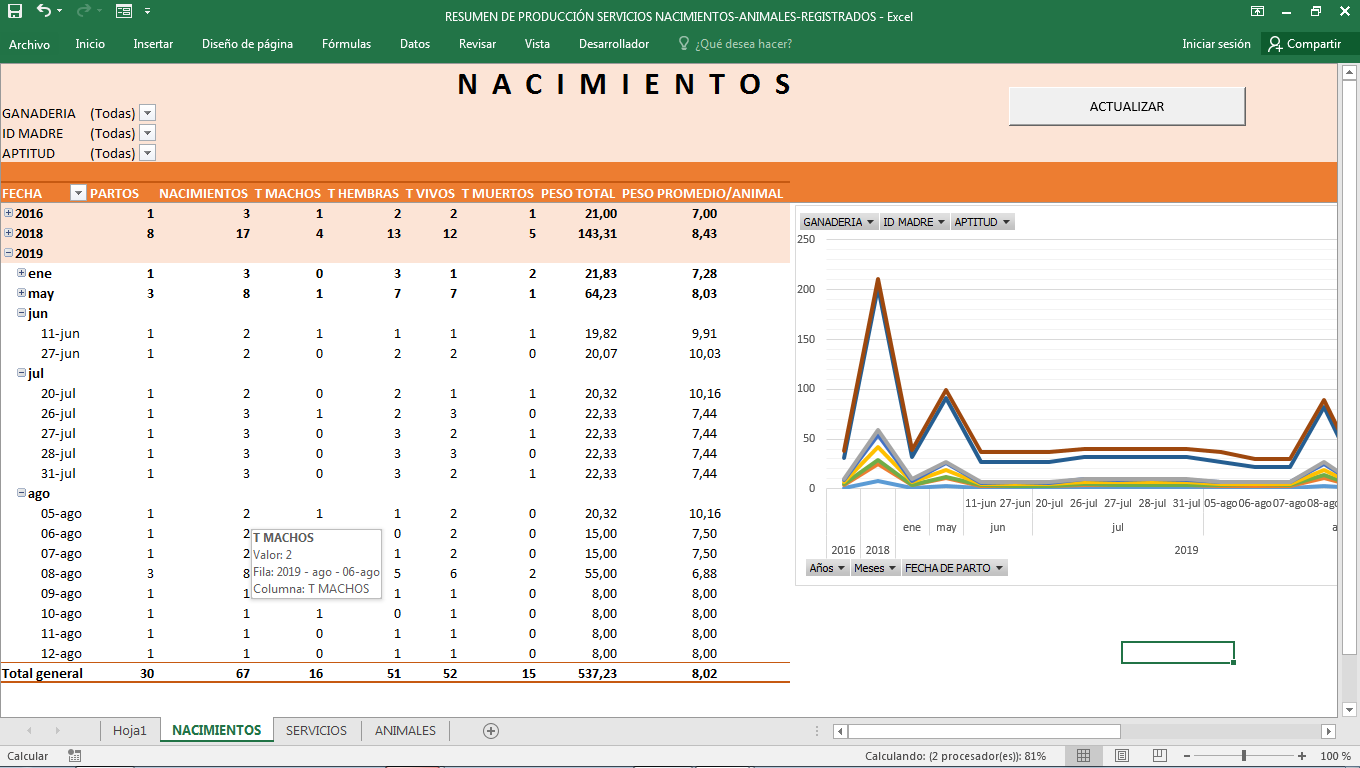Click the peso total cell 537,23
The width and height of the screenshot is (1360, 768).
(x=596, y=673)
